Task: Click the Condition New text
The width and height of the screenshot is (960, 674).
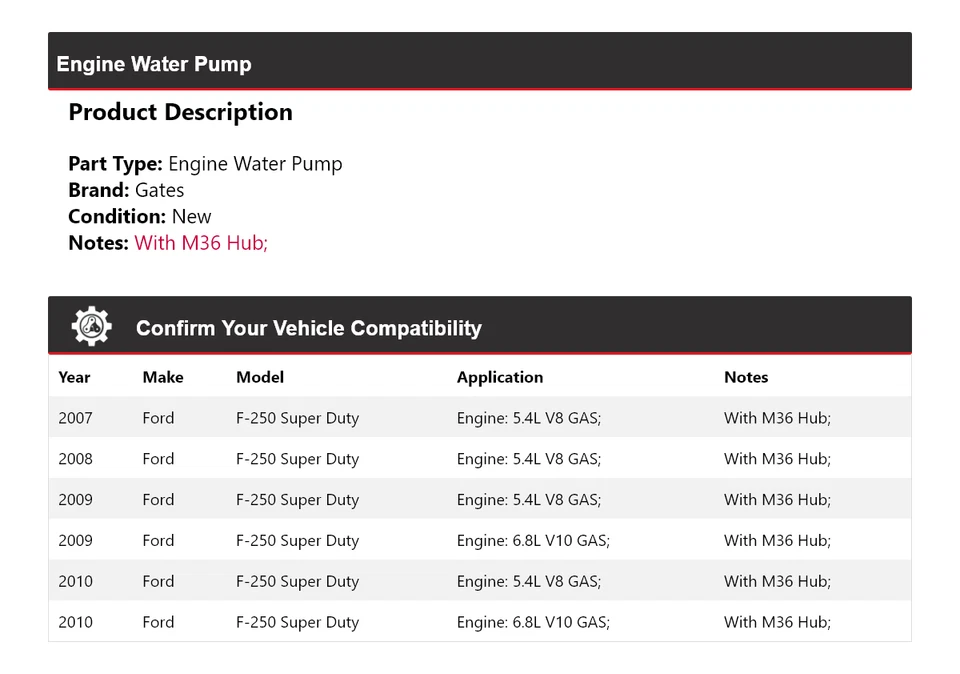Action: [140, 216]
